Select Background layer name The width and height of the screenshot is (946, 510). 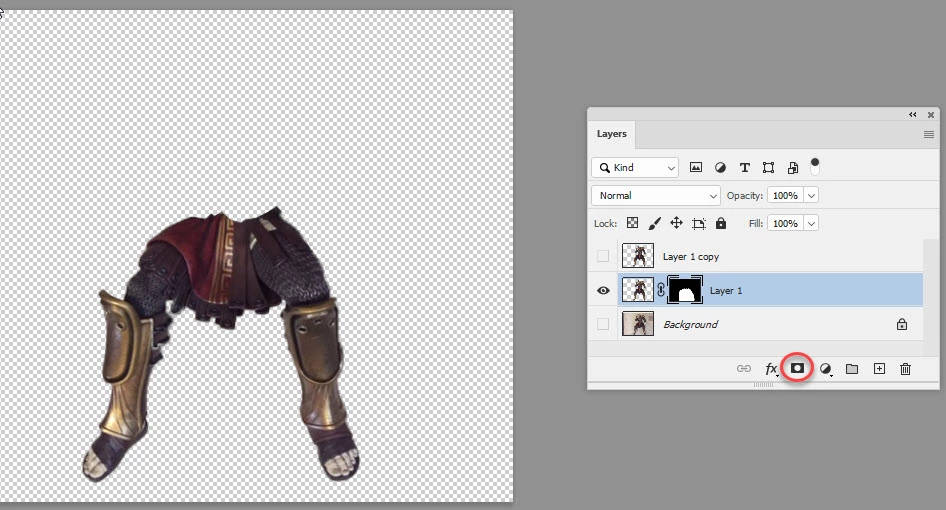691,324
